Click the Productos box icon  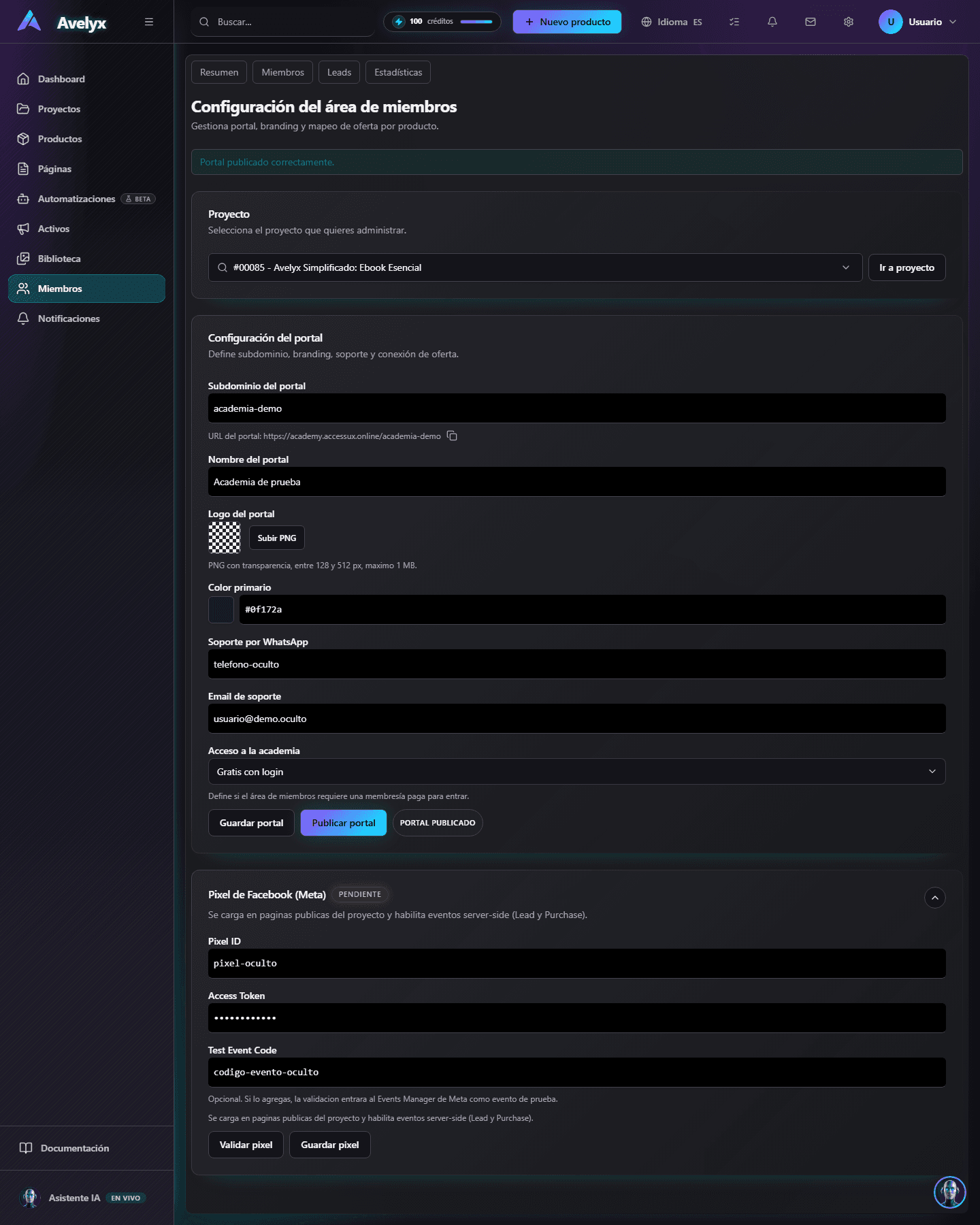click(23, 139)
